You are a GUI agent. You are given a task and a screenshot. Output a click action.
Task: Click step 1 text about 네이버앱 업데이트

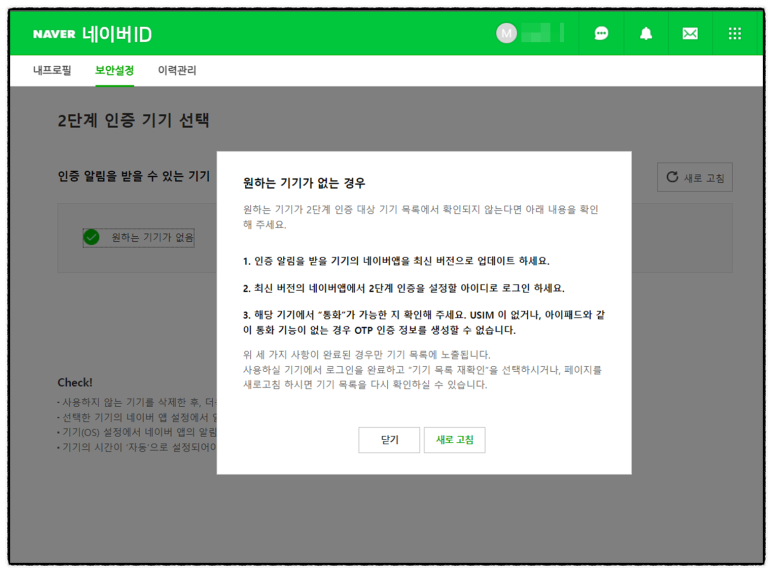[396, 261]
